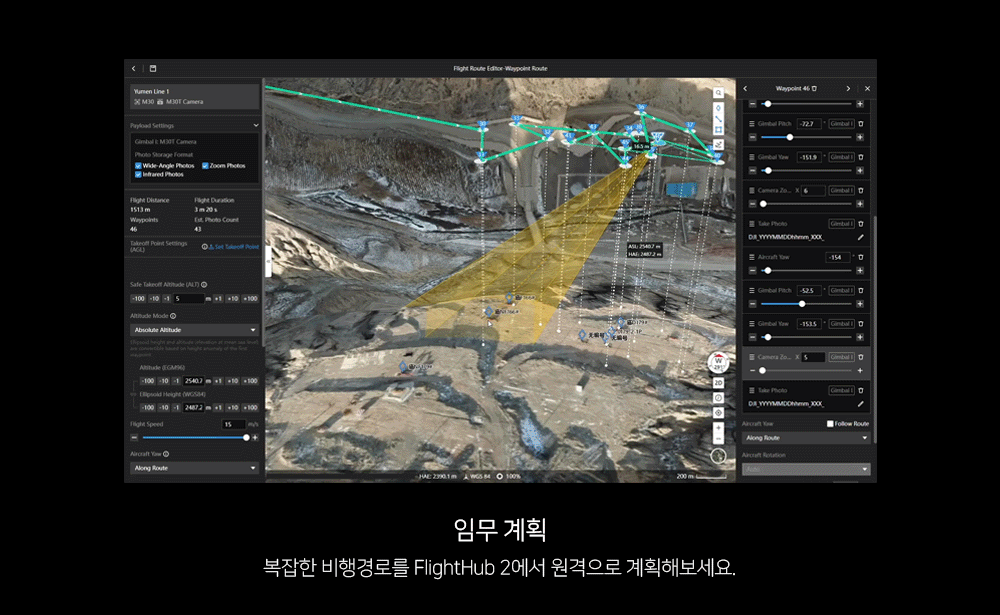This screenshot has height=615, width=1000.
Task: Click the Aircraft Yaw -154 value field
Action: (838, 257)
